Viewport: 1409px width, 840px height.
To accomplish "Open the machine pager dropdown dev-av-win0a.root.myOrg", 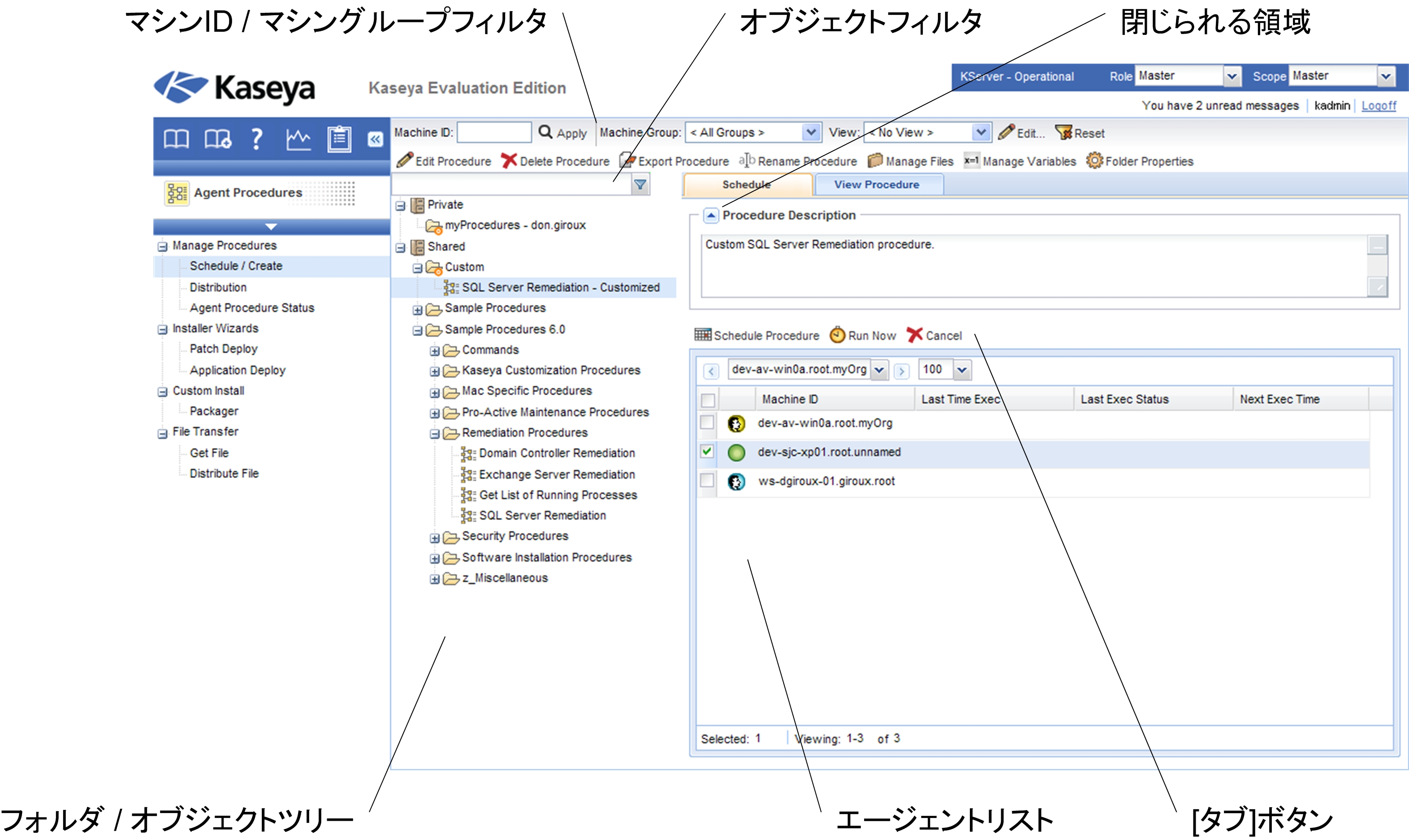I will 878,370.
